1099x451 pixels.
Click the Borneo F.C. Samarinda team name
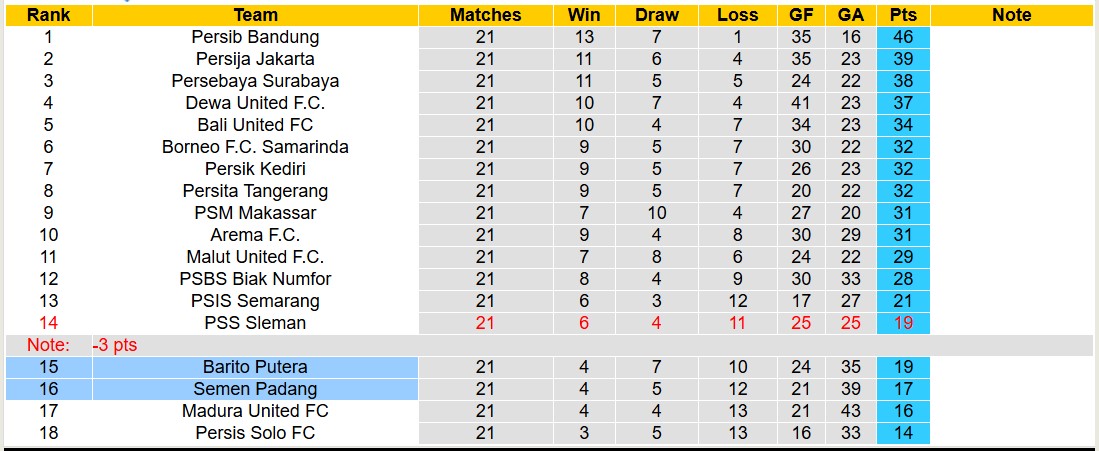[255, 147]
